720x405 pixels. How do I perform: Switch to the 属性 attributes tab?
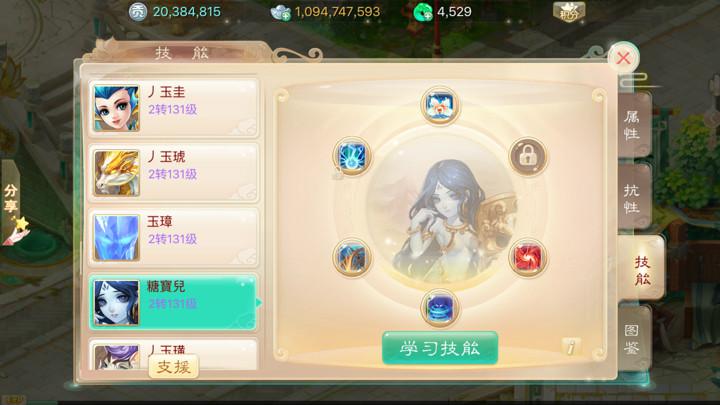coord(634,125)
